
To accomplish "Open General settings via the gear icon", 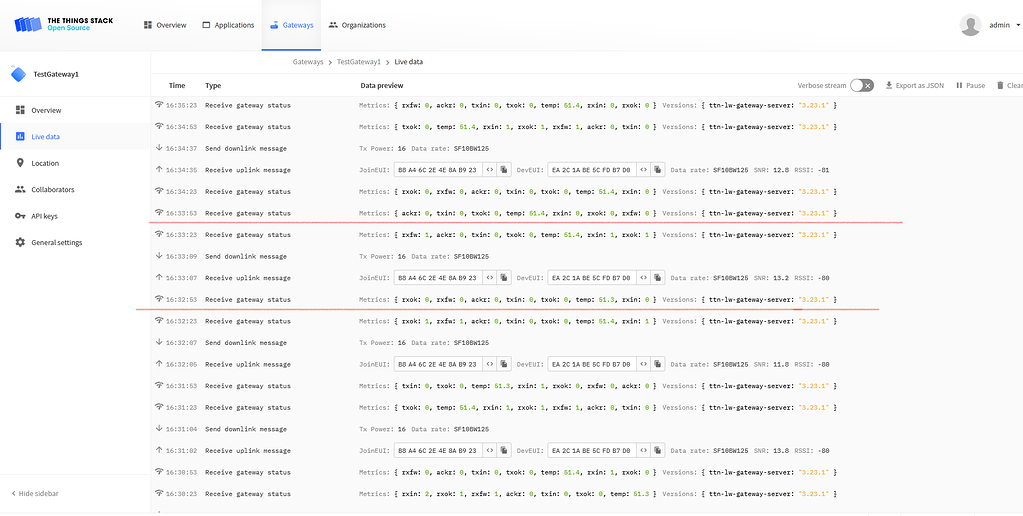I will pyautogui.click(x=20, y=243).
